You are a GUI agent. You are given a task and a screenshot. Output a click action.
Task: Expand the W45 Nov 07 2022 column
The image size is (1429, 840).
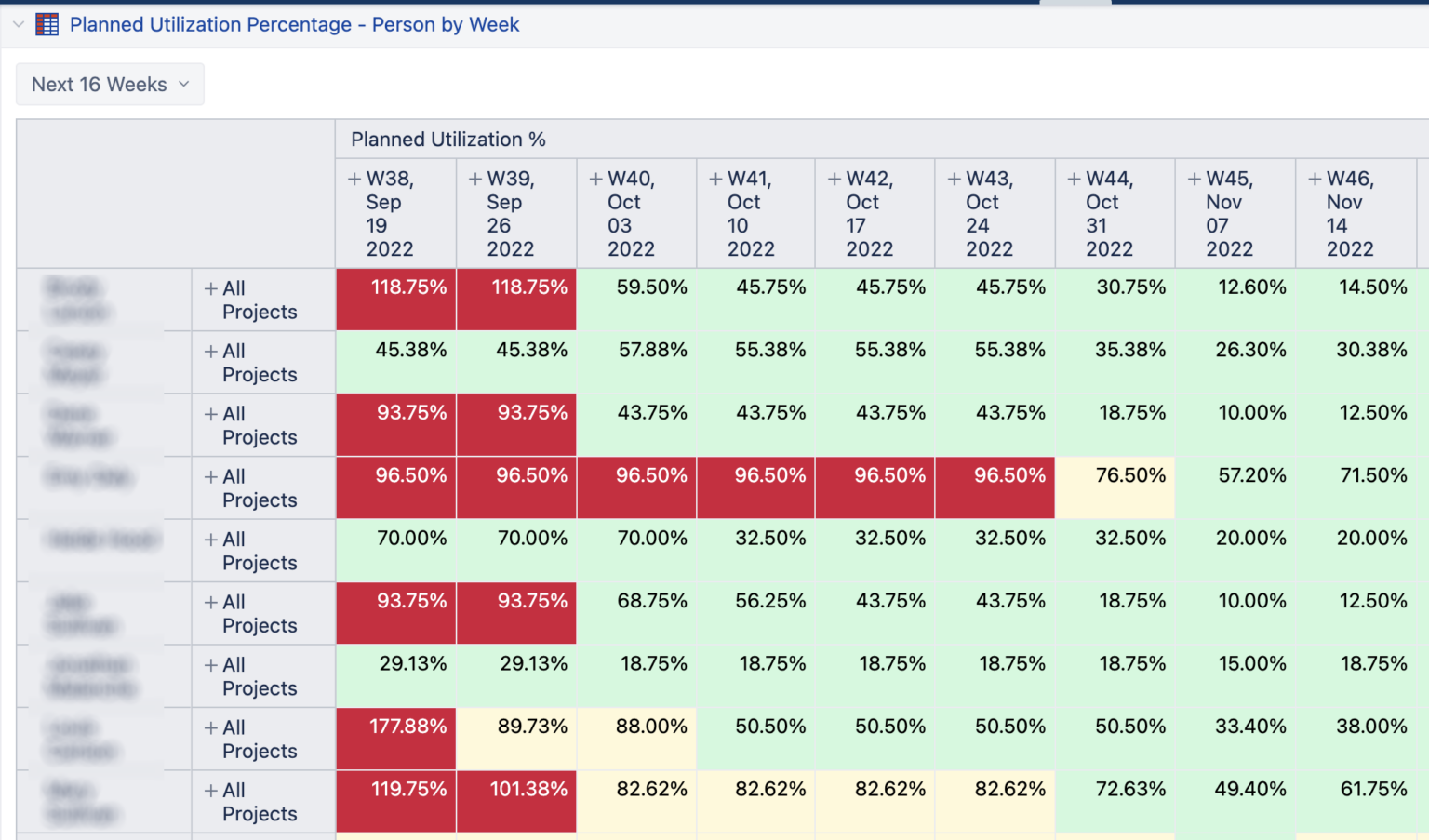tap(1193, 178)
